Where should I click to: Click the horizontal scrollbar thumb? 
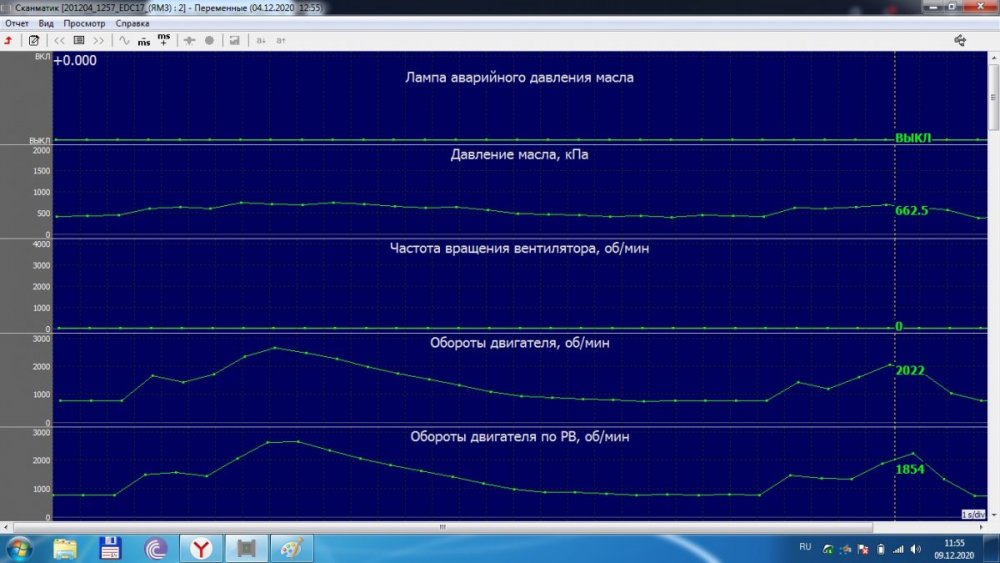pyautogui.click(x=443, y=527)
